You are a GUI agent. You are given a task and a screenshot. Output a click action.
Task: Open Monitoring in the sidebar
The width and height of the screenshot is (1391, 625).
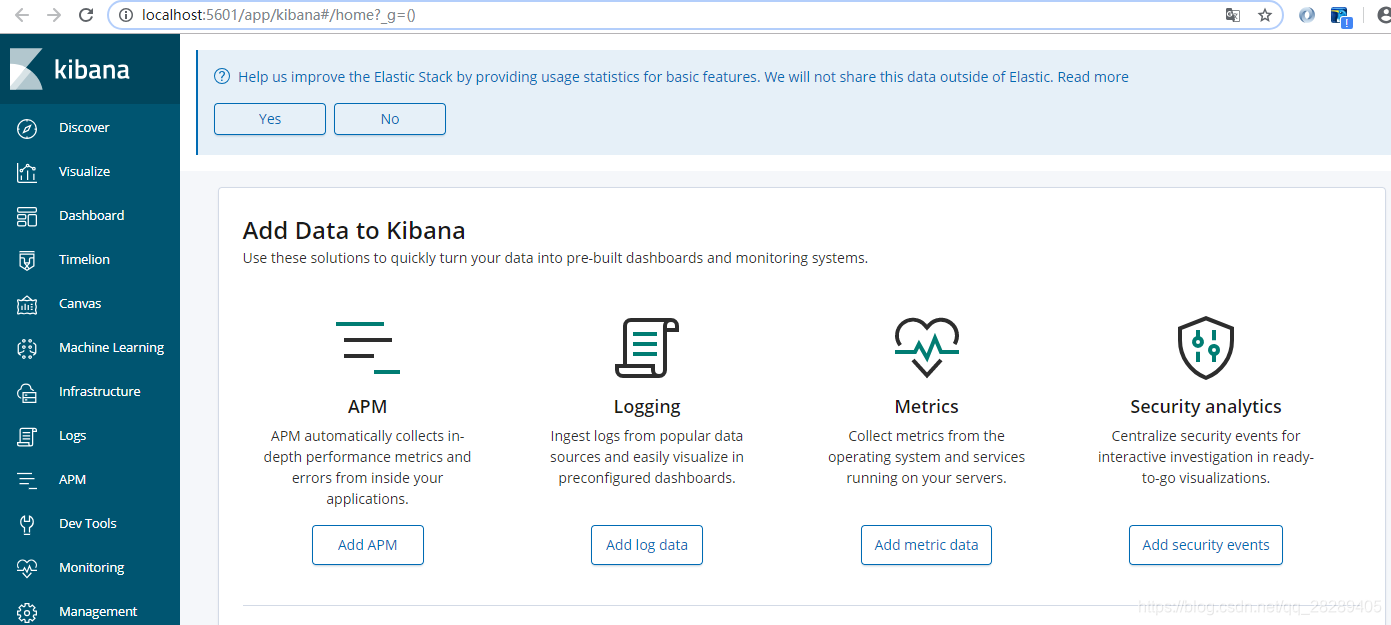point(90,568)
